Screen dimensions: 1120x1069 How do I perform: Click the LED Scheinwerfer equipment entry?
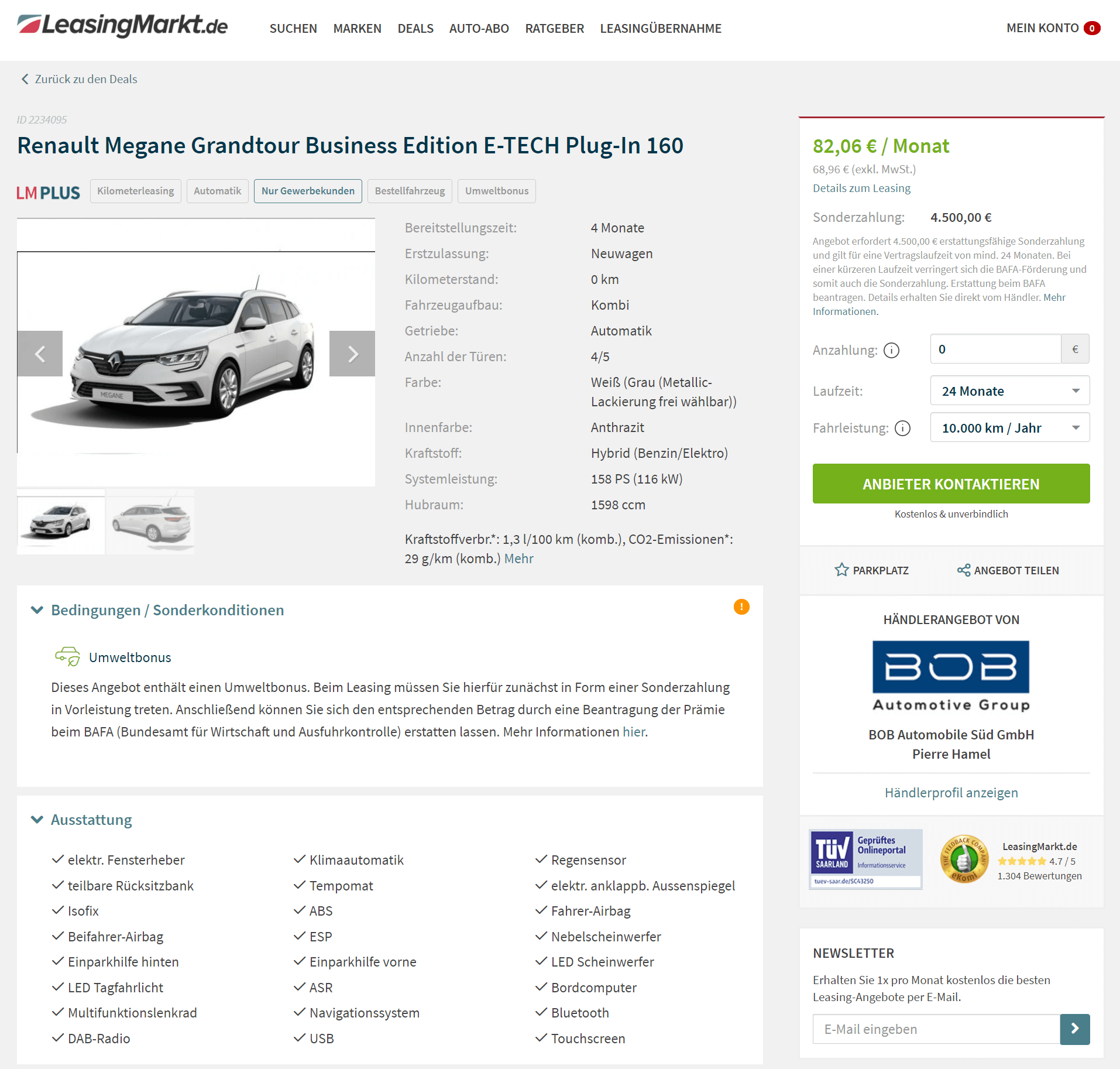coord(602,962)
